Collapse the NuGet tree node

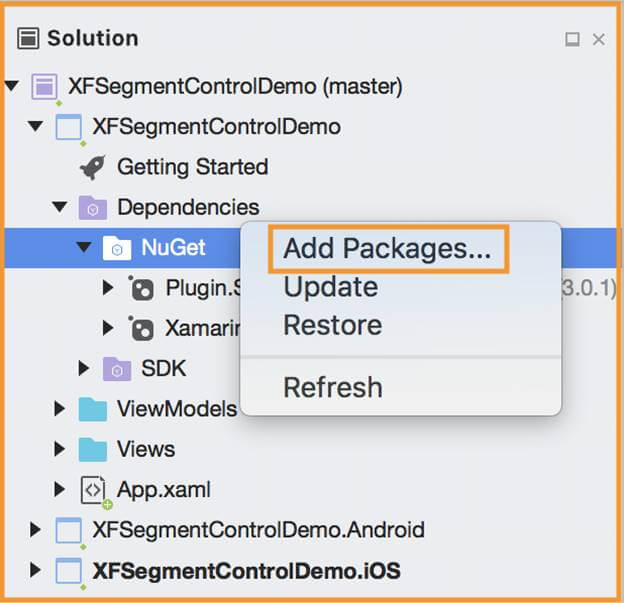point(84,248)
